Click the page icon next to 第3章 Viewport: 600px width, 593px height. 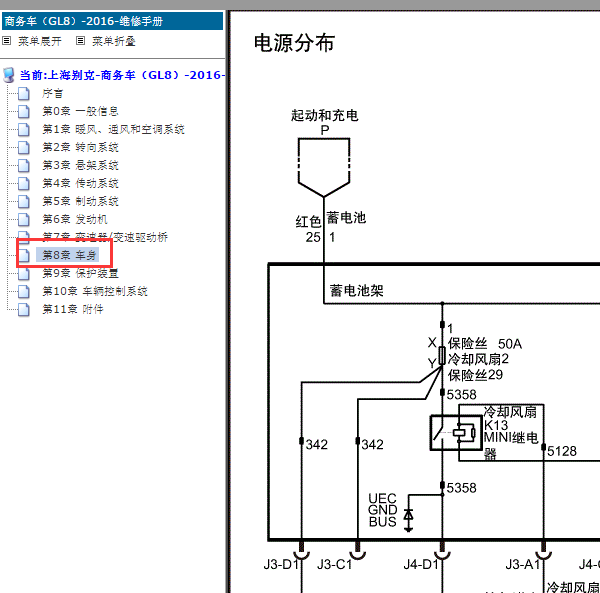click(24, 165)
